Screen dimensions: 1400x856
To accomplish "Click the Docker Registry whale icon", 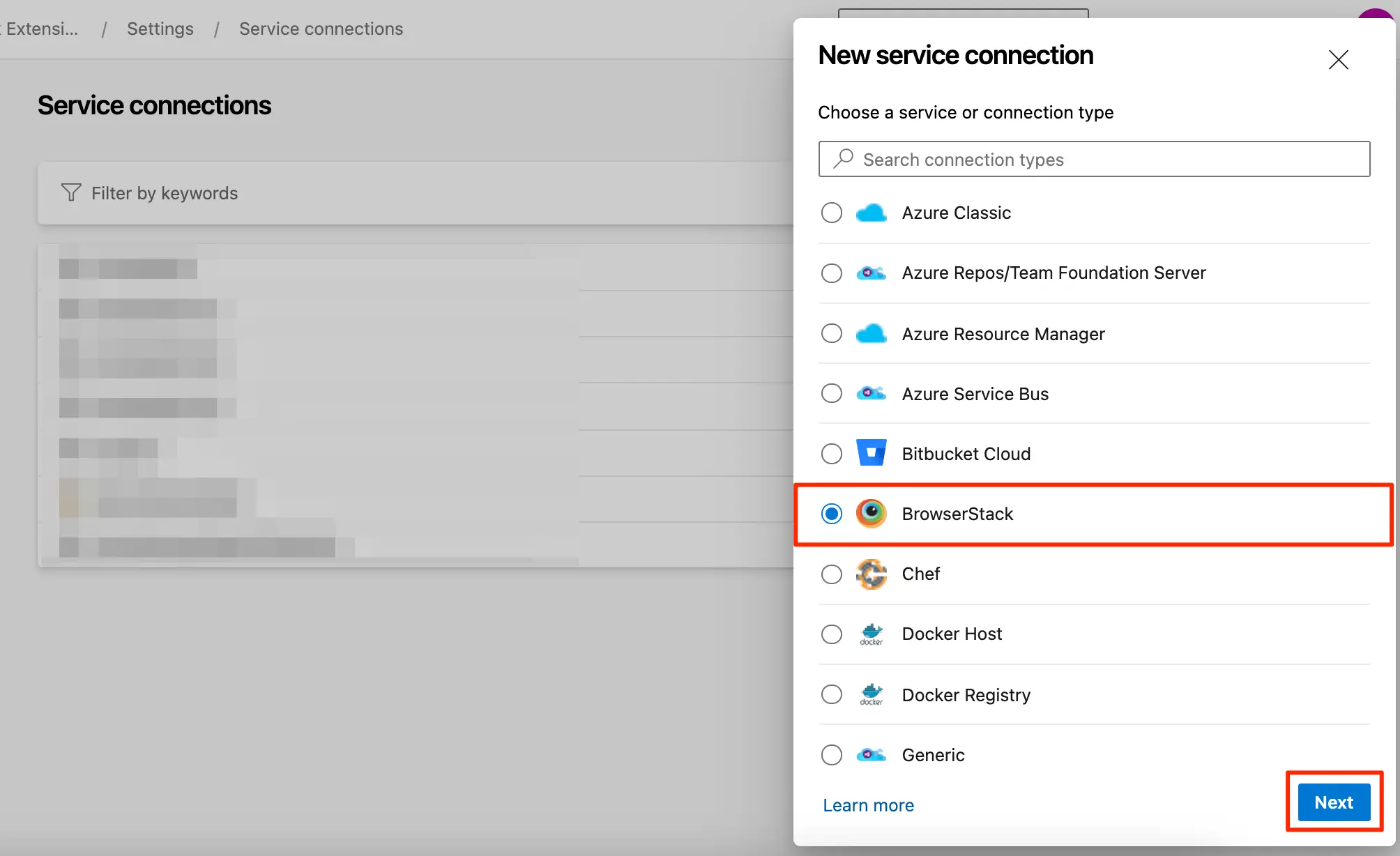I will click(871, 694).
